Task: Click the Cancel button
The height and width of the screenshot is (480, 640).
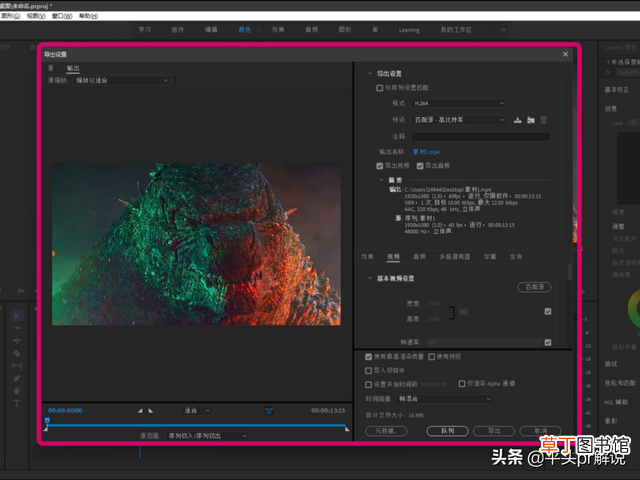Action: (x=540, y=431)
